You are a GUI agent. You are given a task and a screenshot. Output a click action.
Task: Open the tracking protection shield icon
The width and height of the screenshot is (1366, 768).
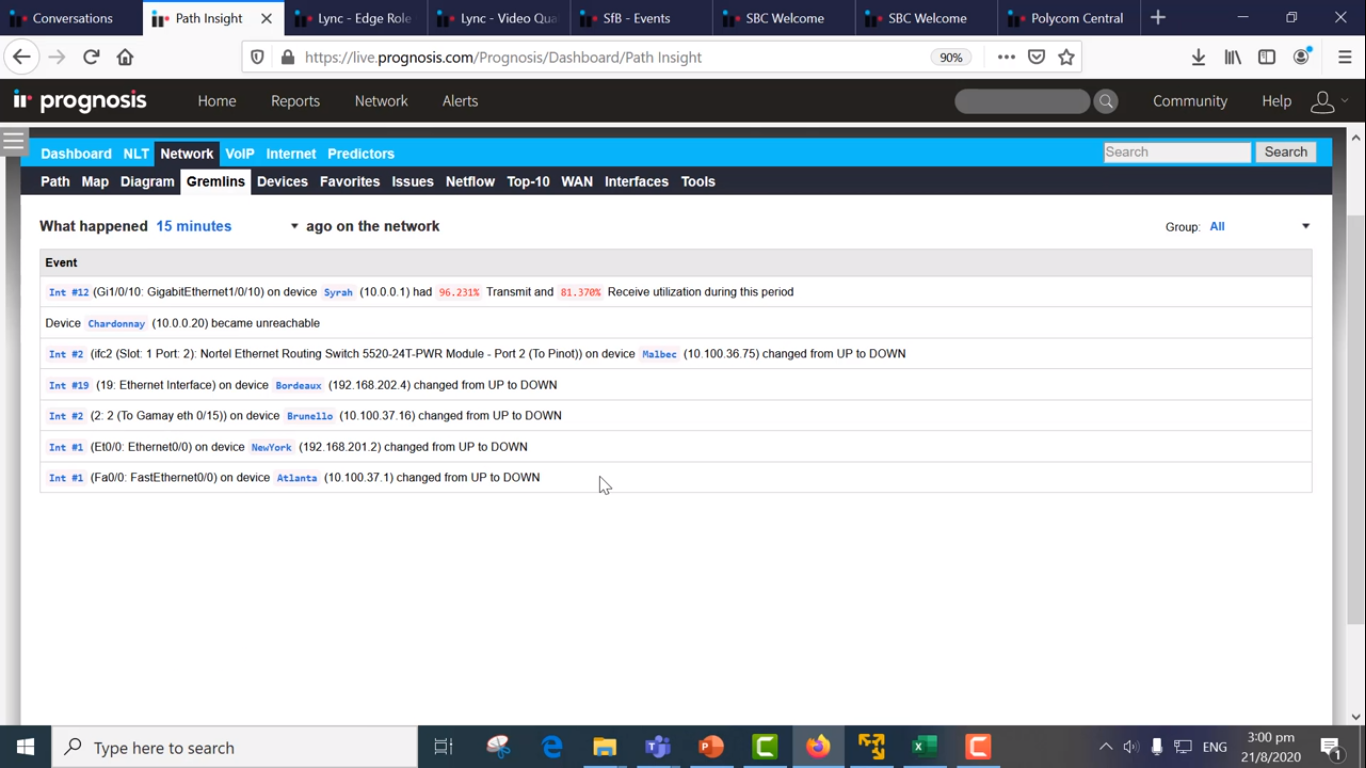point(257,57)
